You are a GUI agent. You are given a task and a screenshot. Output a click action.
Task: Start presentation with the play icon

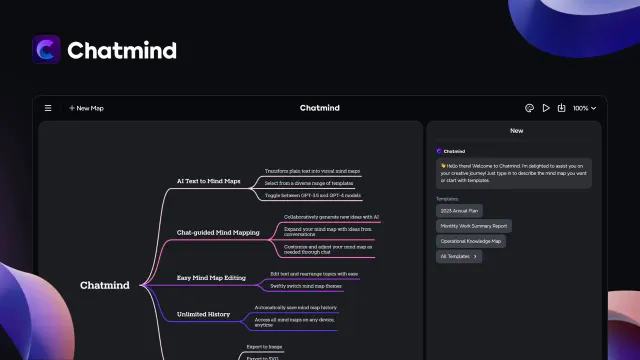pos(546,108)
